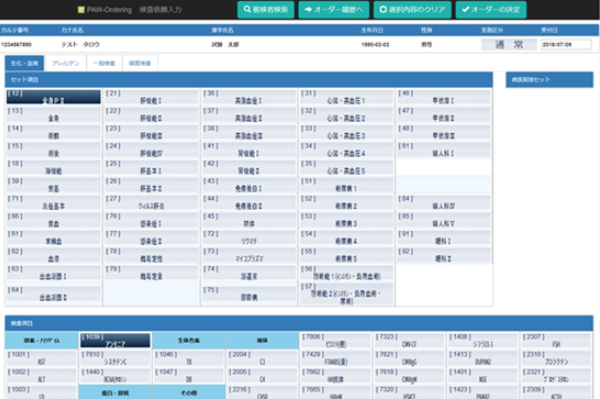This screenshot has height=399, width=600.
Task: Select set item [46] 甲状腺Ⅰ
Action: pos(444,97)
